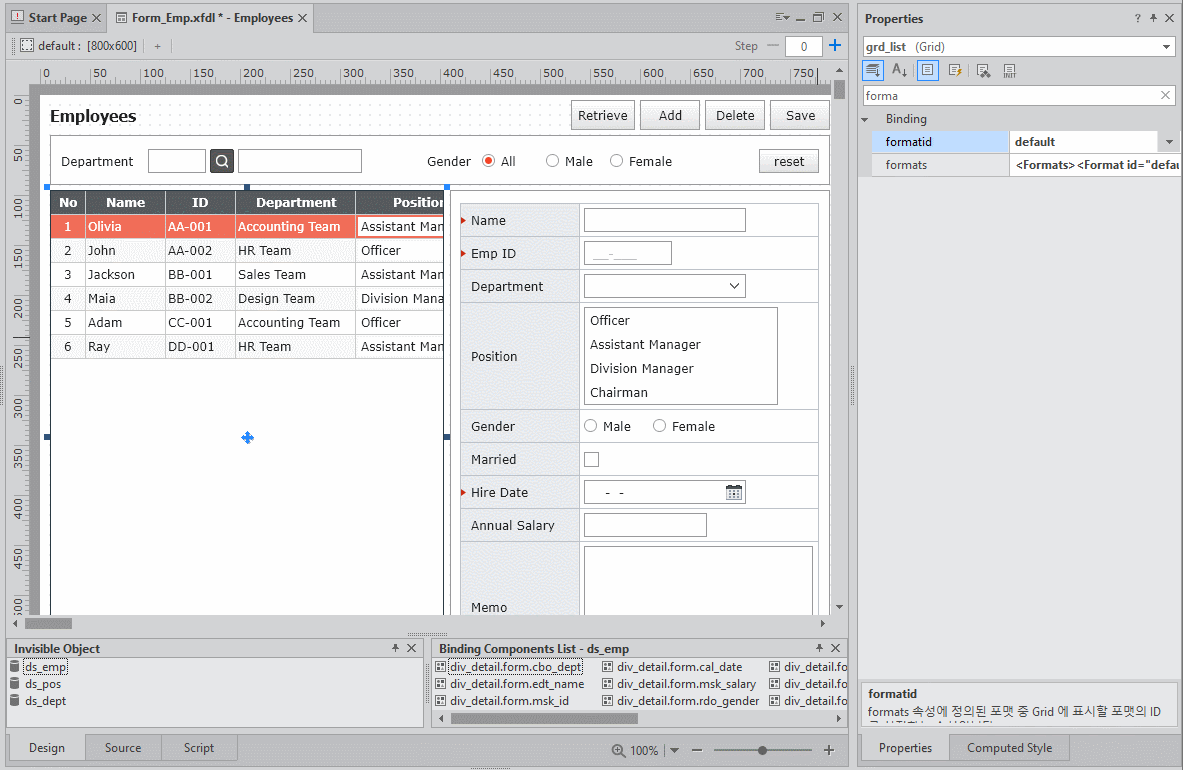Screen dimensions: 1183x770
Task: Collapse the Binding property group
Action: pos(866,119)
